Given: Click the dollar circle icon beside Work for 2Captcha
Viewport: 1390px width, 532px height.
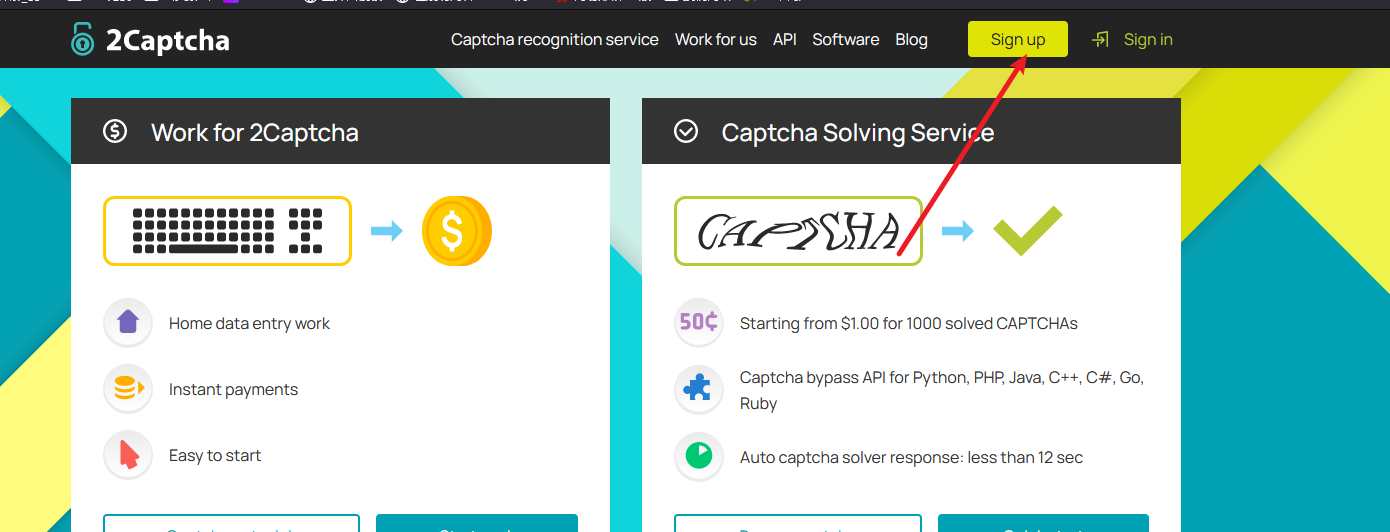Looking at the screenshot, I should 115,131.
